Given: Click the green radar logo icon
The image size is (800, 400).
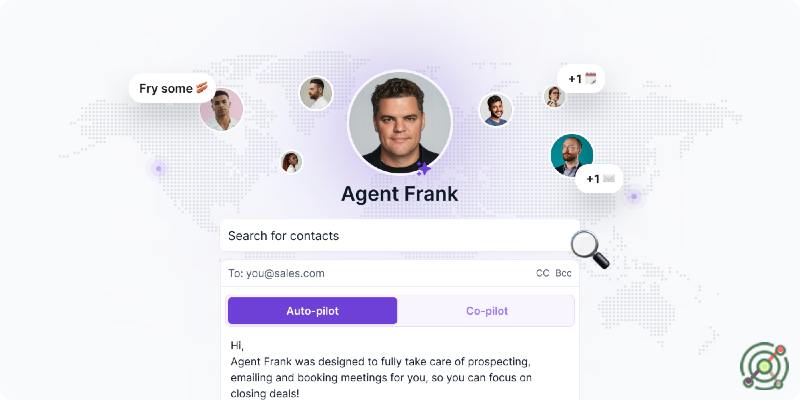Looking at the screenshot, I should click(x=764, y=366).
